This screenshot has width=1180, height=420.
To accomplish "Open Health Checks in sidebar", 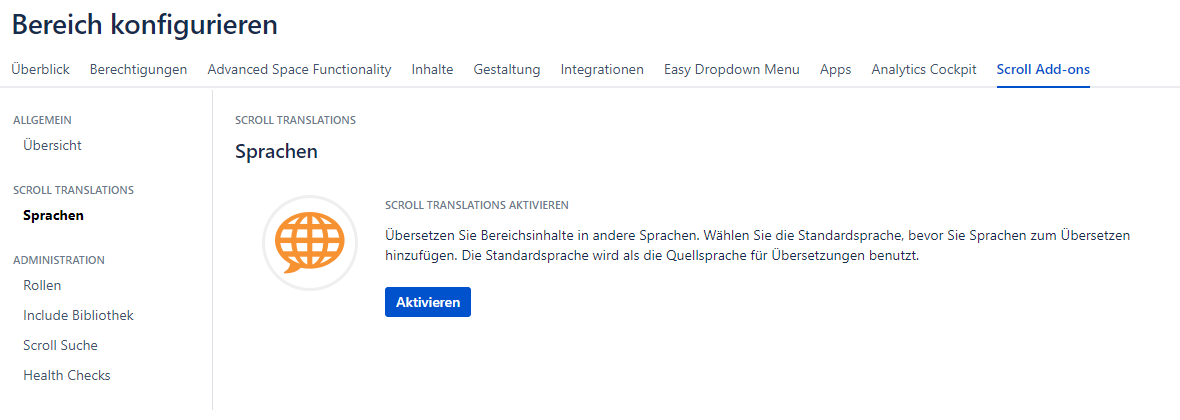I will click(67, 375).
